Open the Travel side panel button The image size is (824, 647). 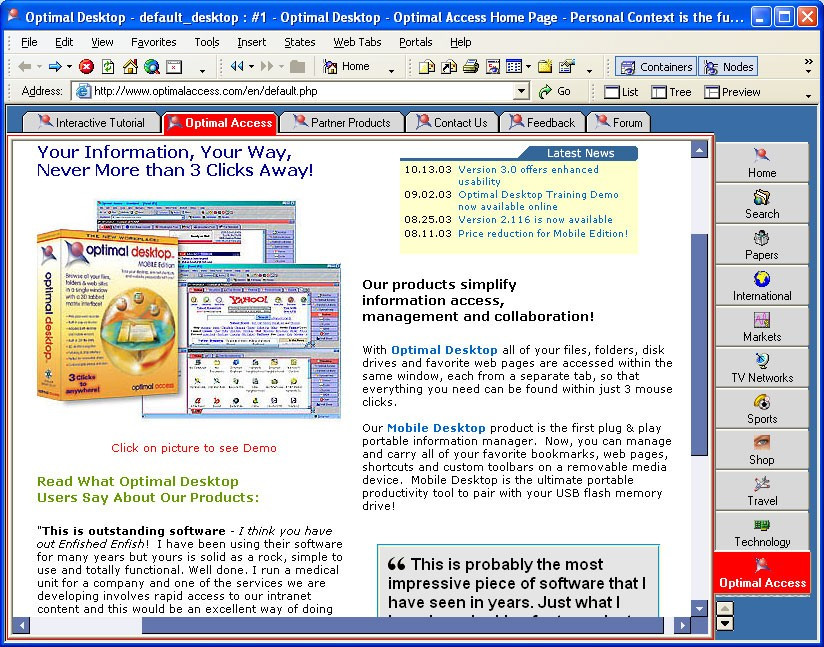pos(762,491)
